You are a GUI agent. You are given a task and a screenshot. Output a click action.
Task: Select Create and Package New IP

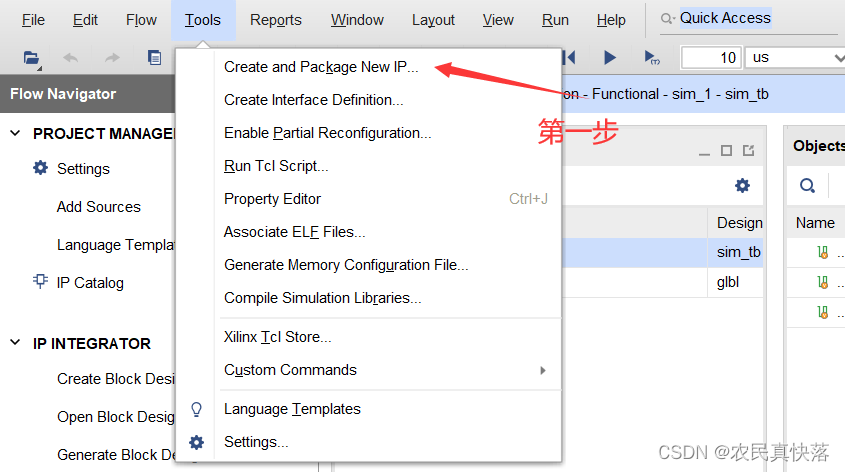pos(321,67)
